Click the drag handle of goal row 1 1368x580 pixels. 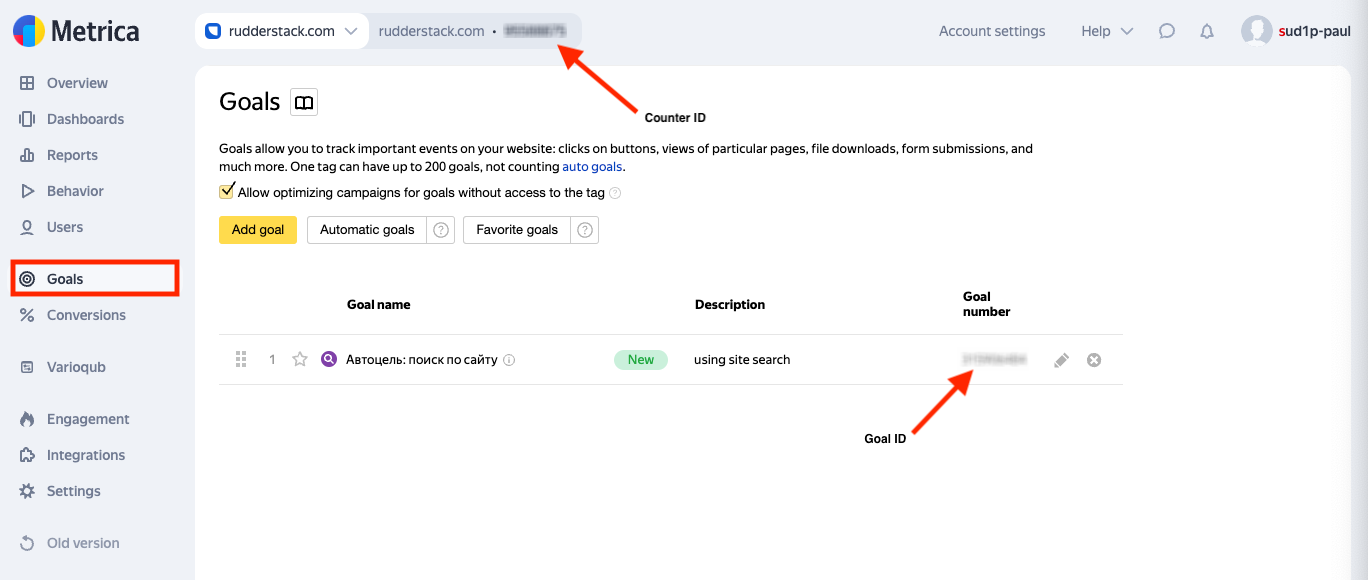[241, 359]
